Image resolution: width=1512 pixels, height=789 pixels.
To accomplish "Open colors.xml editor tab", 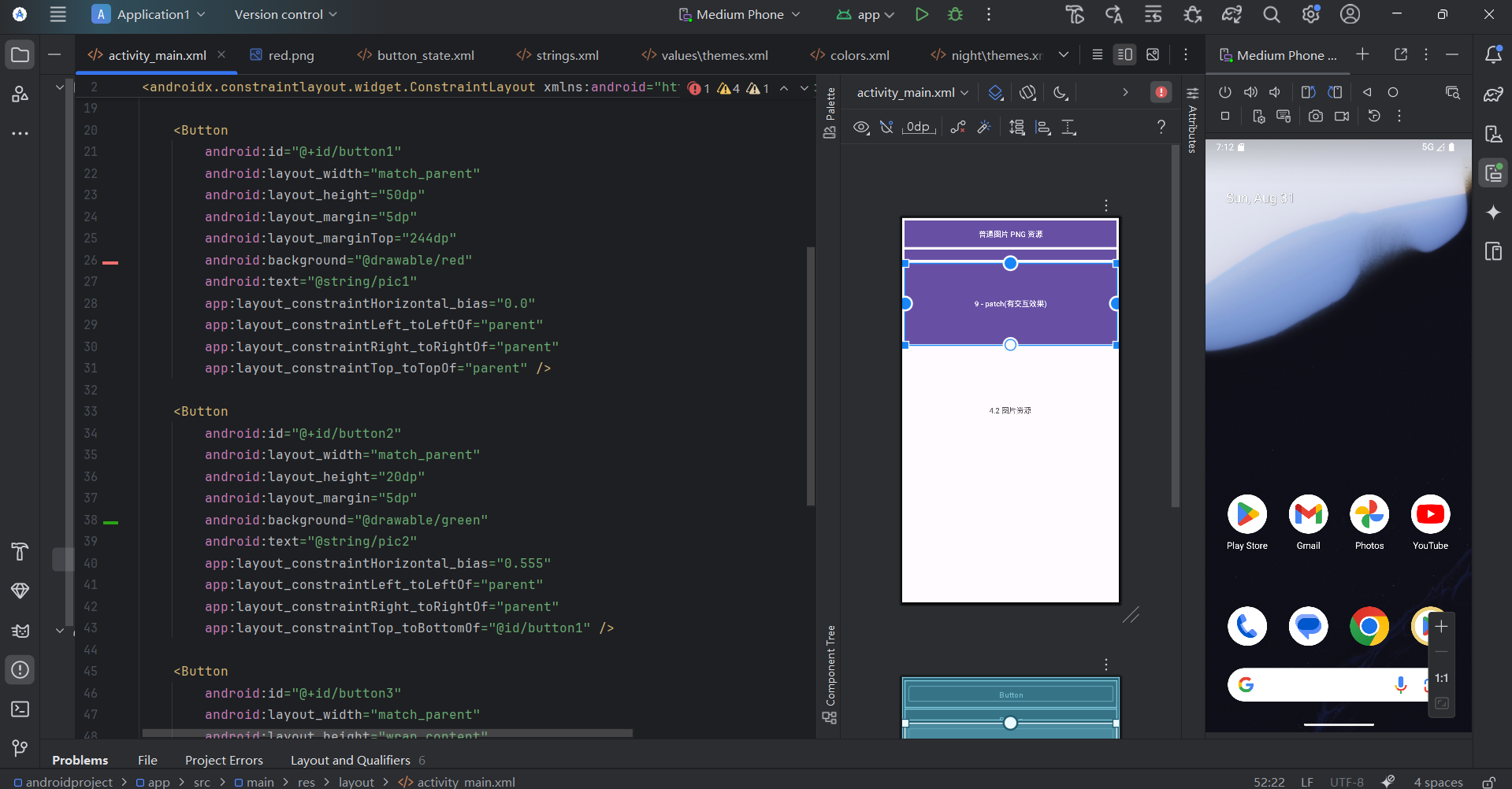I will tap(849, 55).
